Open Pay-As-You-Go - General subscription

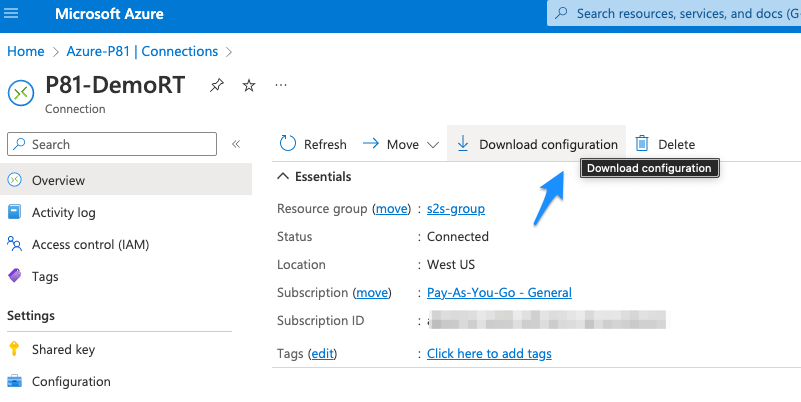click(499, 293)
